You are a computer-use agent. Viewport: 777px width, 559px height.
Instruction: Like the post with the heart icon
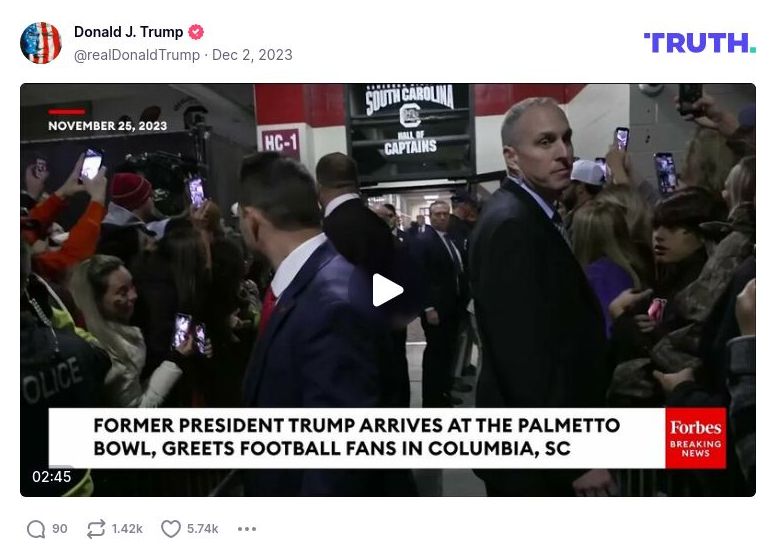pos(170,529)
